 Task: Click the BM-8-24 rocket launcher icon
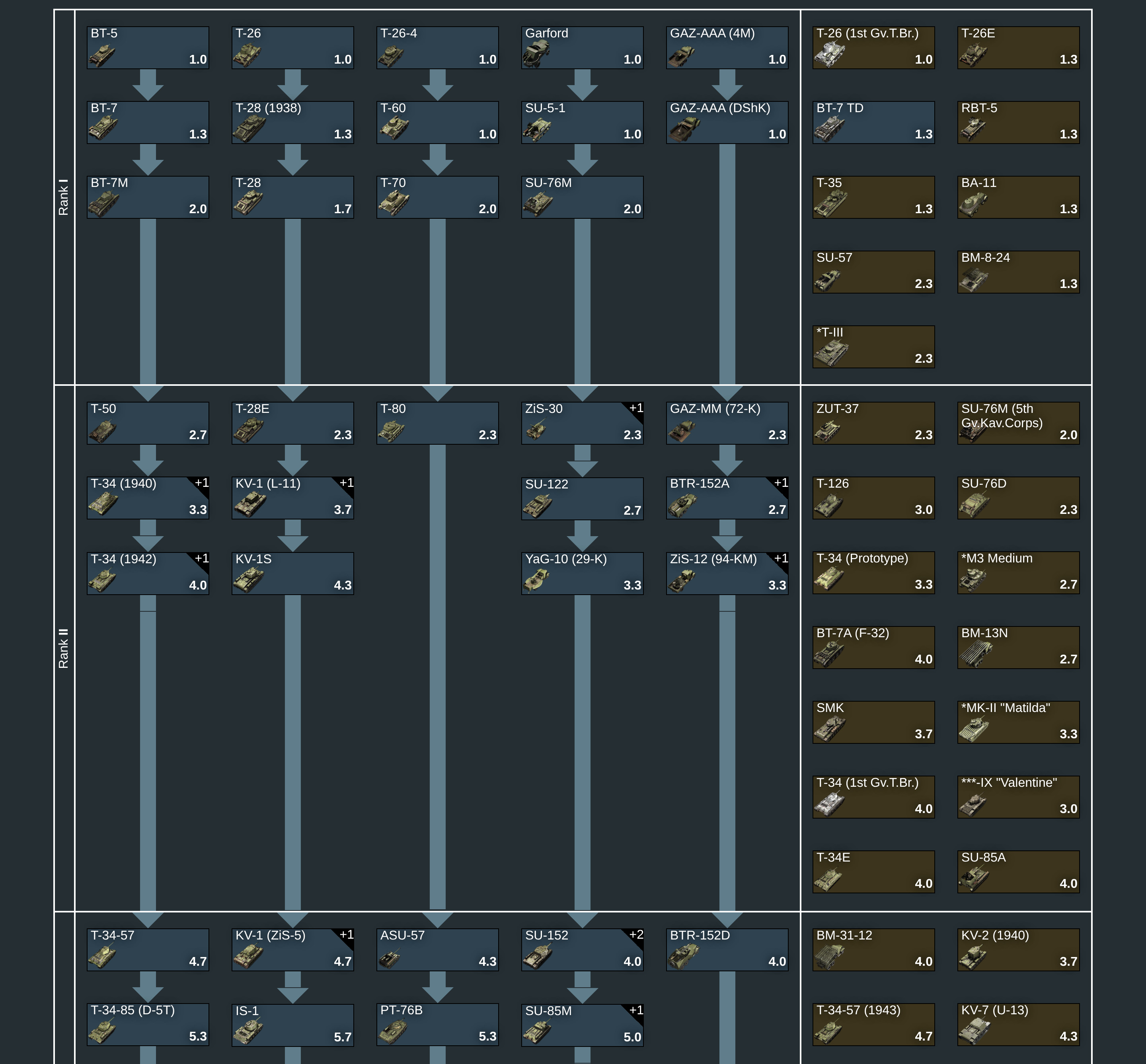pyautogui.click(x=974, y=280)
